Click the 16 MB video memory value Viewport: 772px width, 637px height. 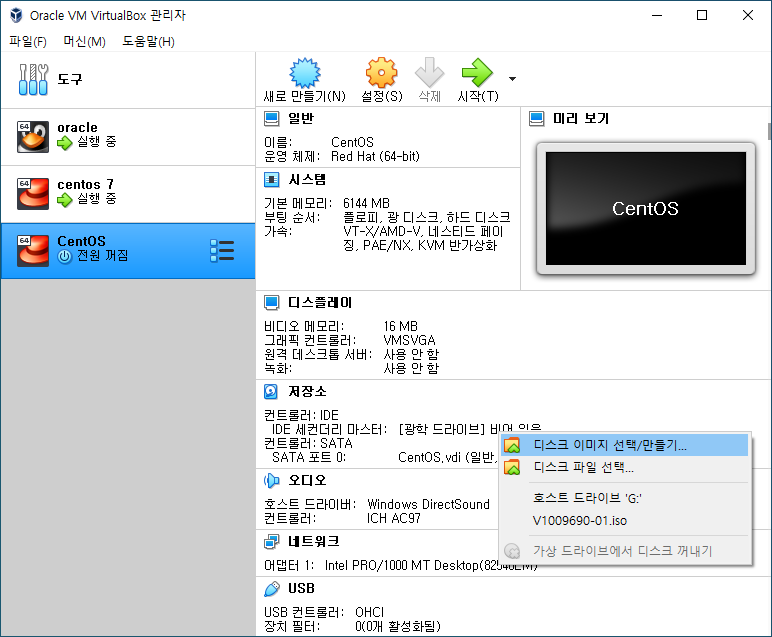pyautogui.click(x=400, y=326)
